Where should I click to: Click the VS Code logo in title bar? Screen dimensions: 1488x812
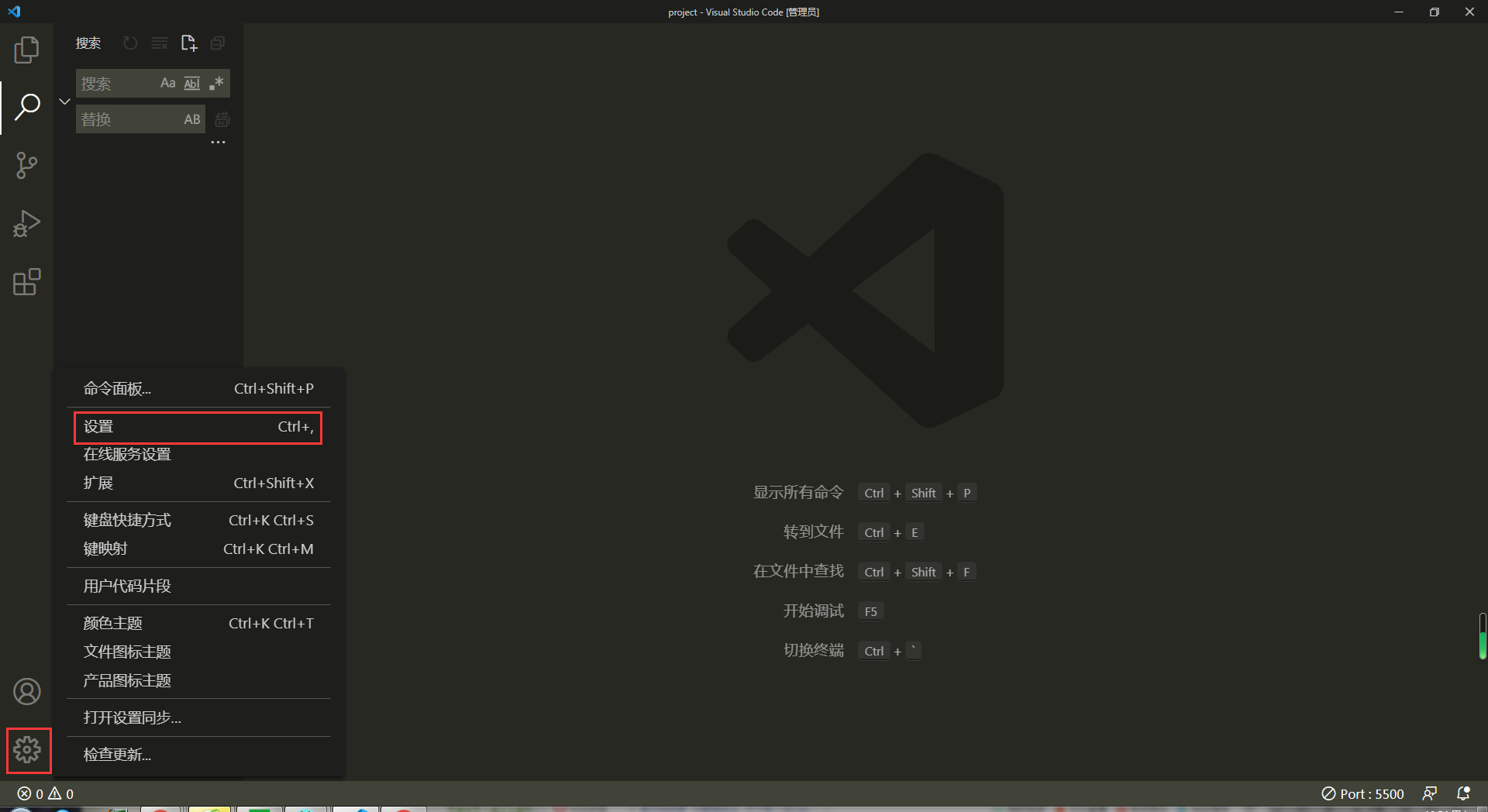[x=14, y=12]
